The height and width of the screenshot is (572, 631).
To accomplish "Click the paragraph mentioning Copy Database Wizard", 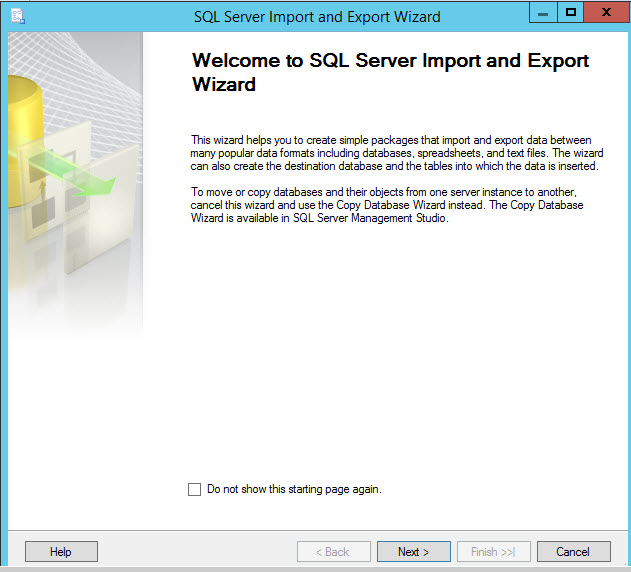I will tap(387, 205).
